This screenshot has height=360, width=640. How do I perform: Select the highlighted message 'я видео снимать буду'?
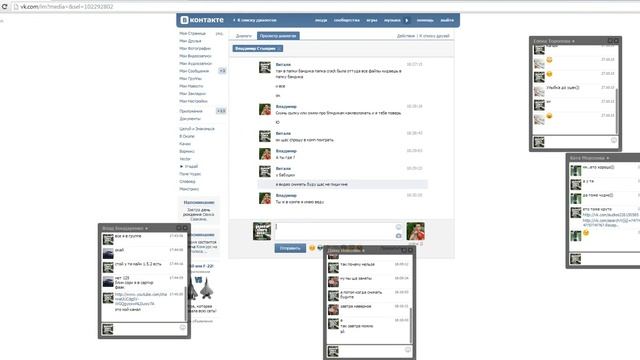pyautogui.click(x=342, y=184)
